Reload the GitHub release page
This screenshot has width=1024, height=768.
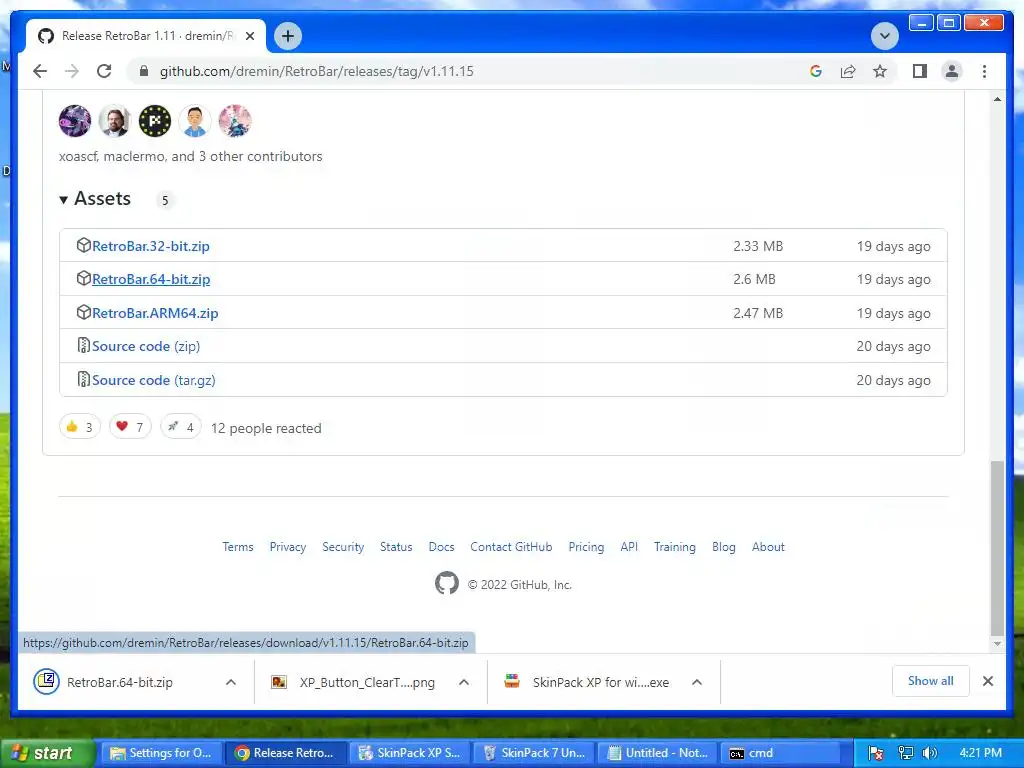[104, 71]
